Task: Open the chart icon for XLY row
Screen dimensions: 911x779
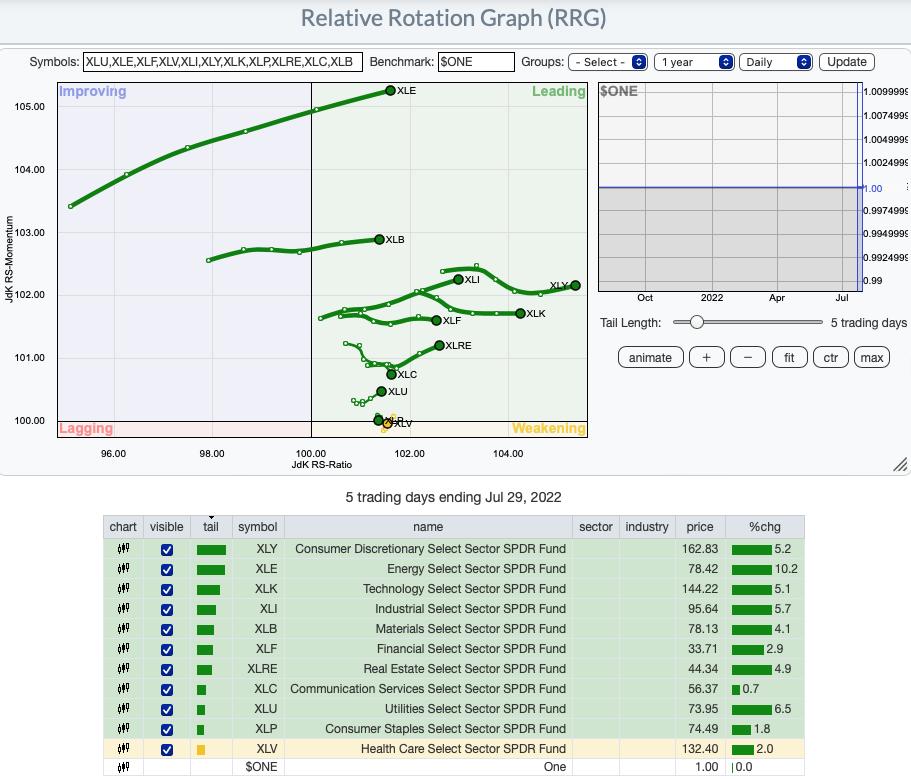Action: [123, 549]
